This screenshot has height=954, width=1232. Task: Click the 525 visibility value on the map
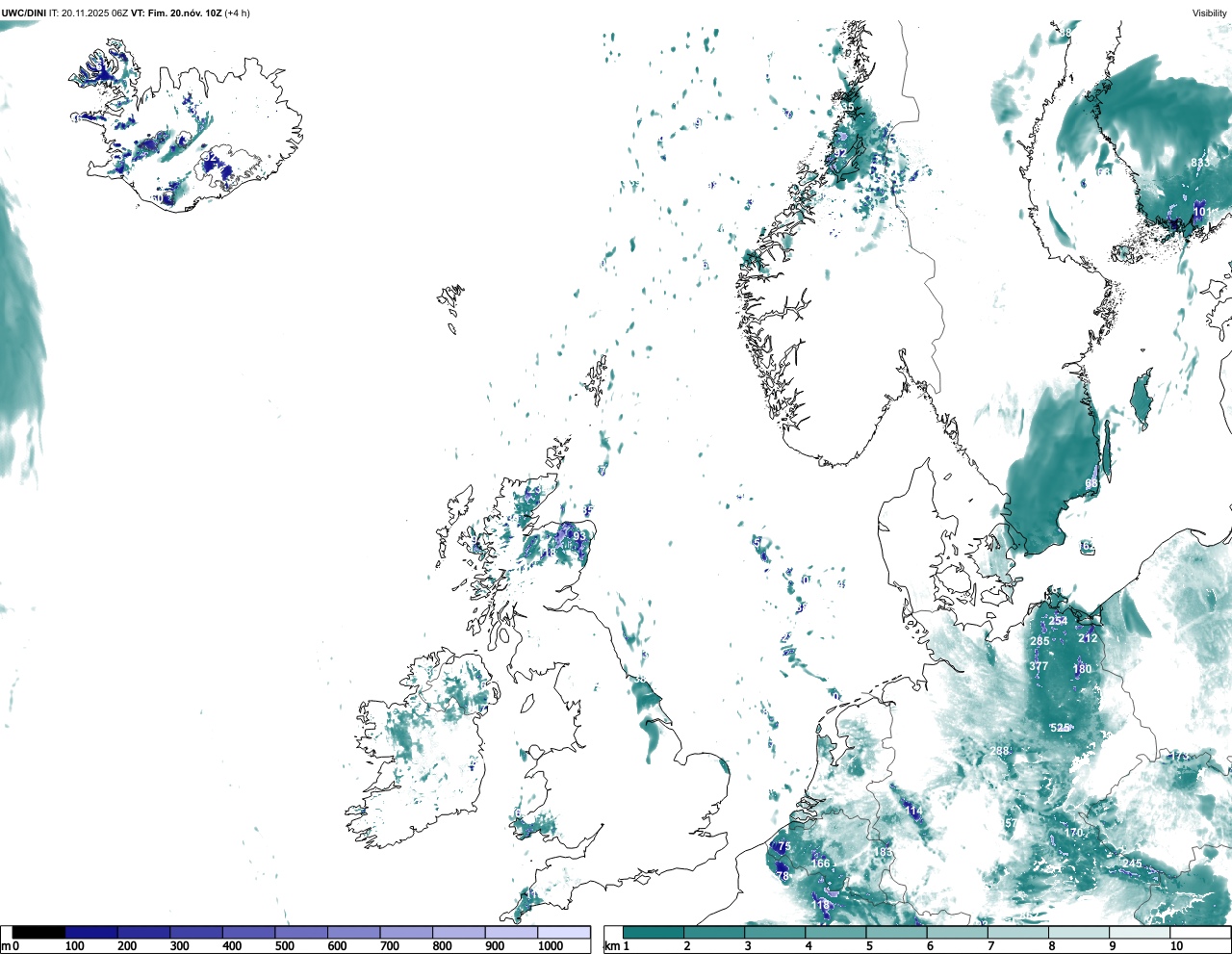[x=1060, y=728]
